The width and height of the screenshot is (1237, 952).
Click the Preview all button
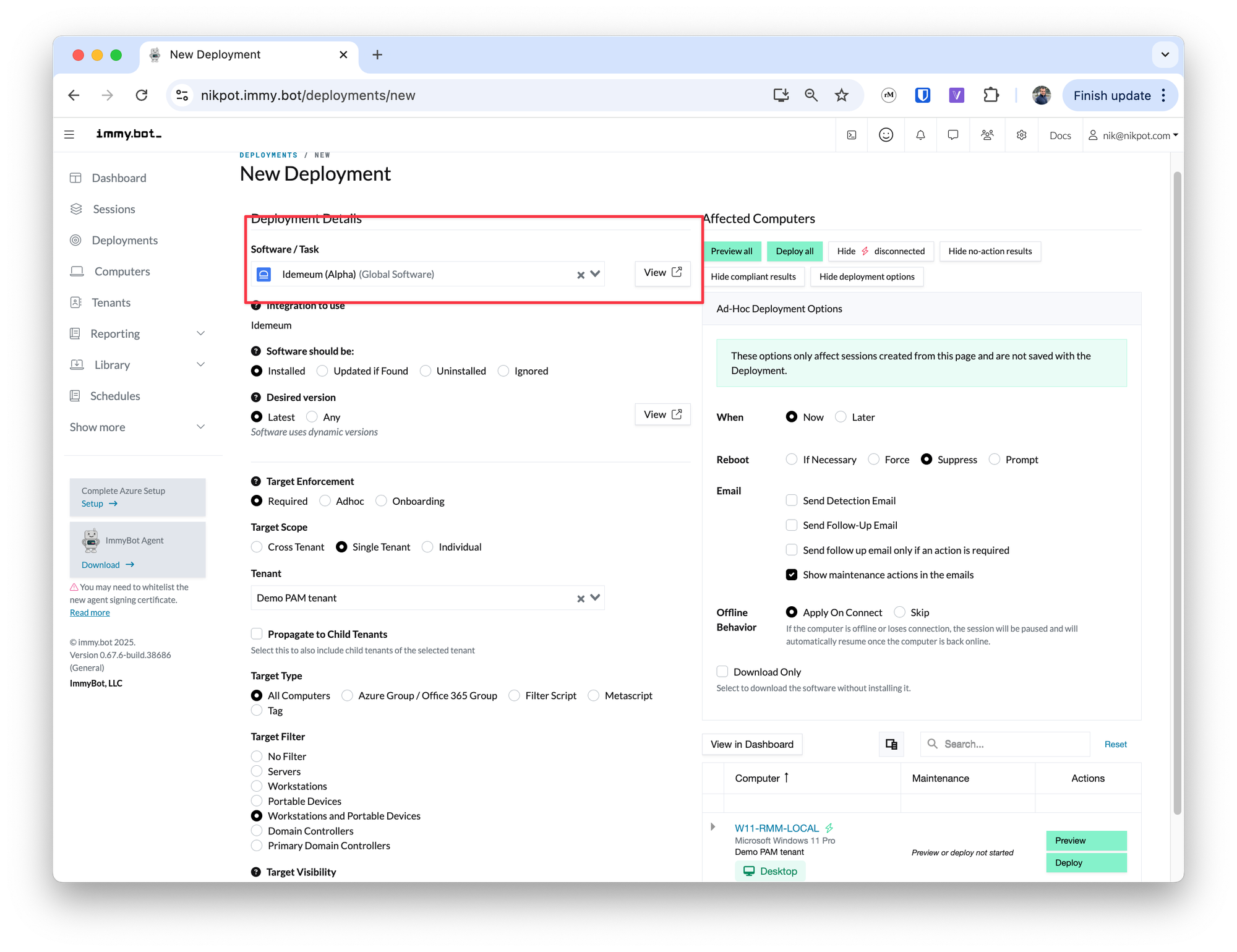point(731,251)
